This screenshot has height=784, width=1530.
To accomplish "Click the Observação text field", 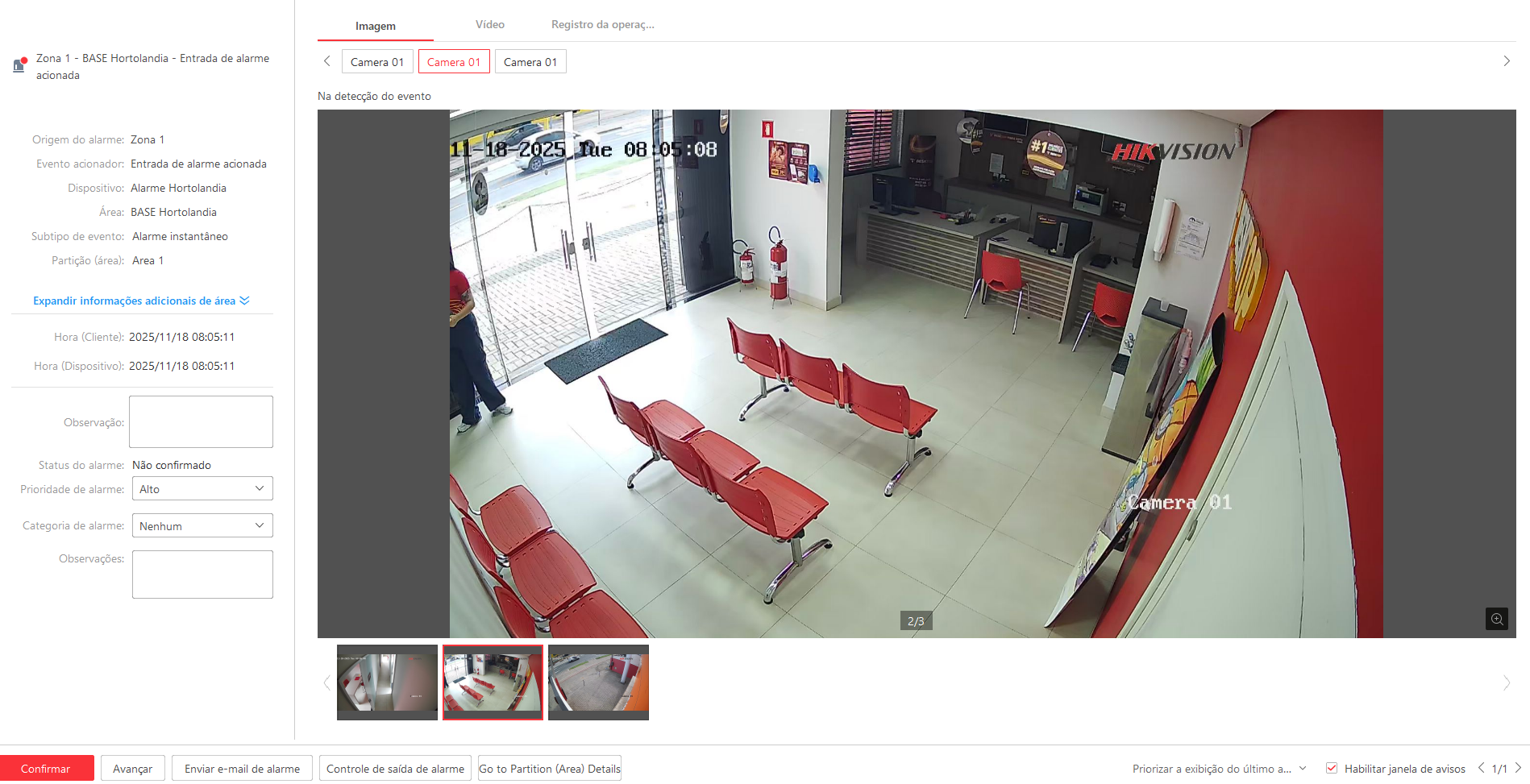I will pyautogui.click(x=201, y=421).
